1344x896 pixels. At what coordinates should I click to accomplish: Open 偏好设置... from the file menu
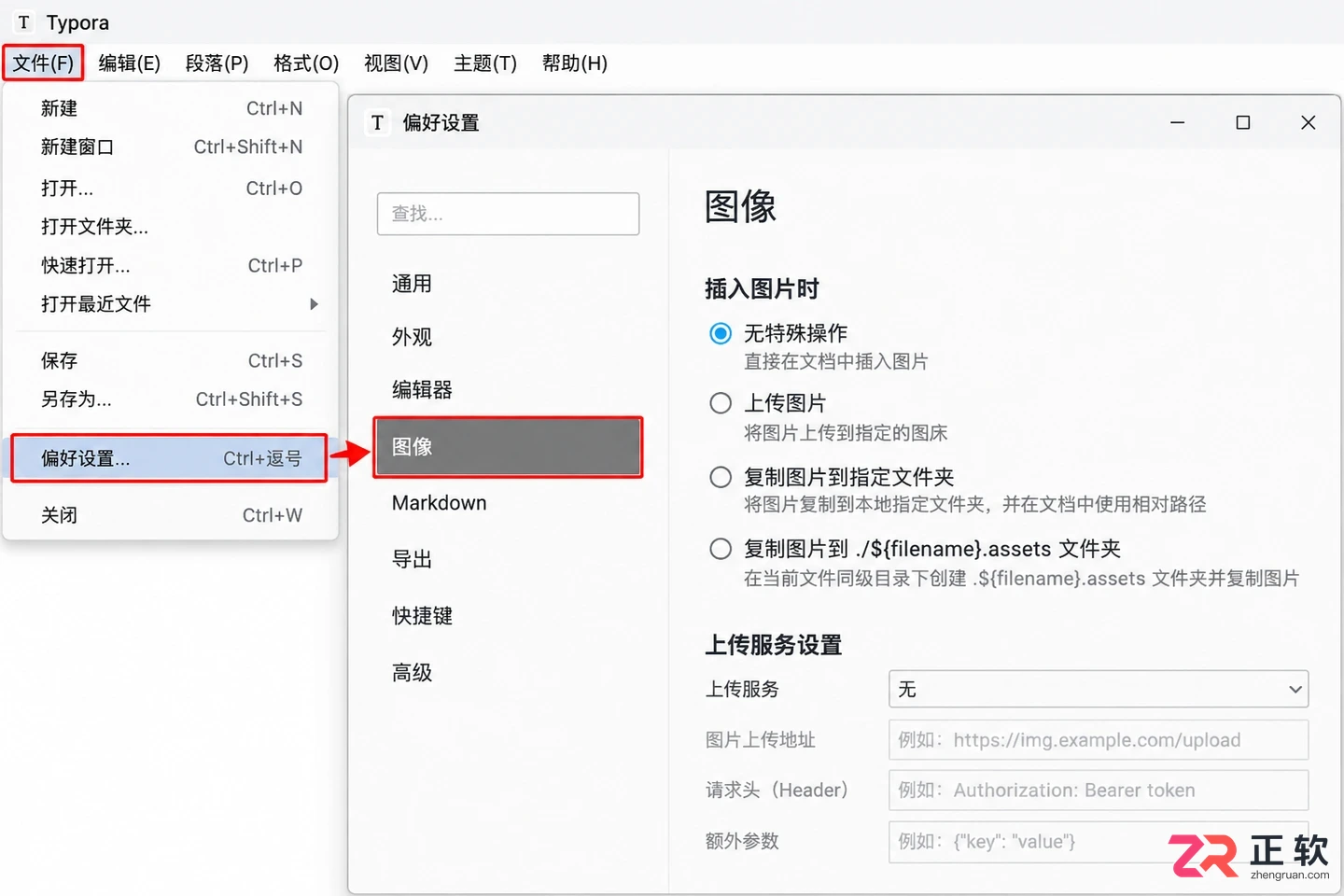pyautogui.click(x=169, y=458)
